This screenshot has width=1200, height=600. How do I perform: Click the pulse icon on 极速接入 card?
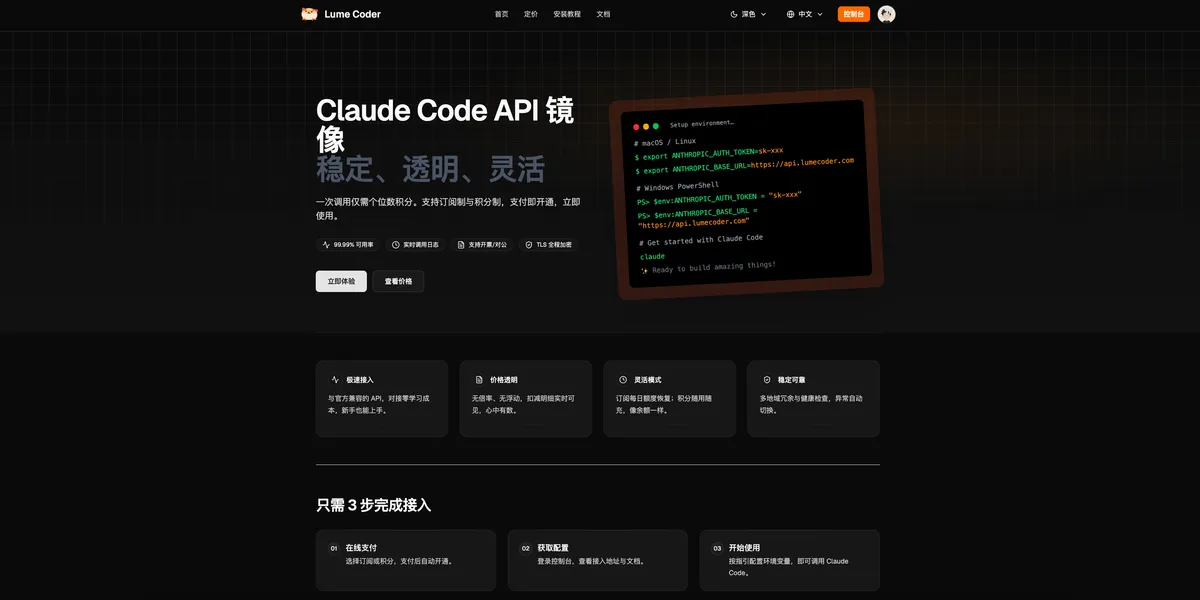(335, 380)
